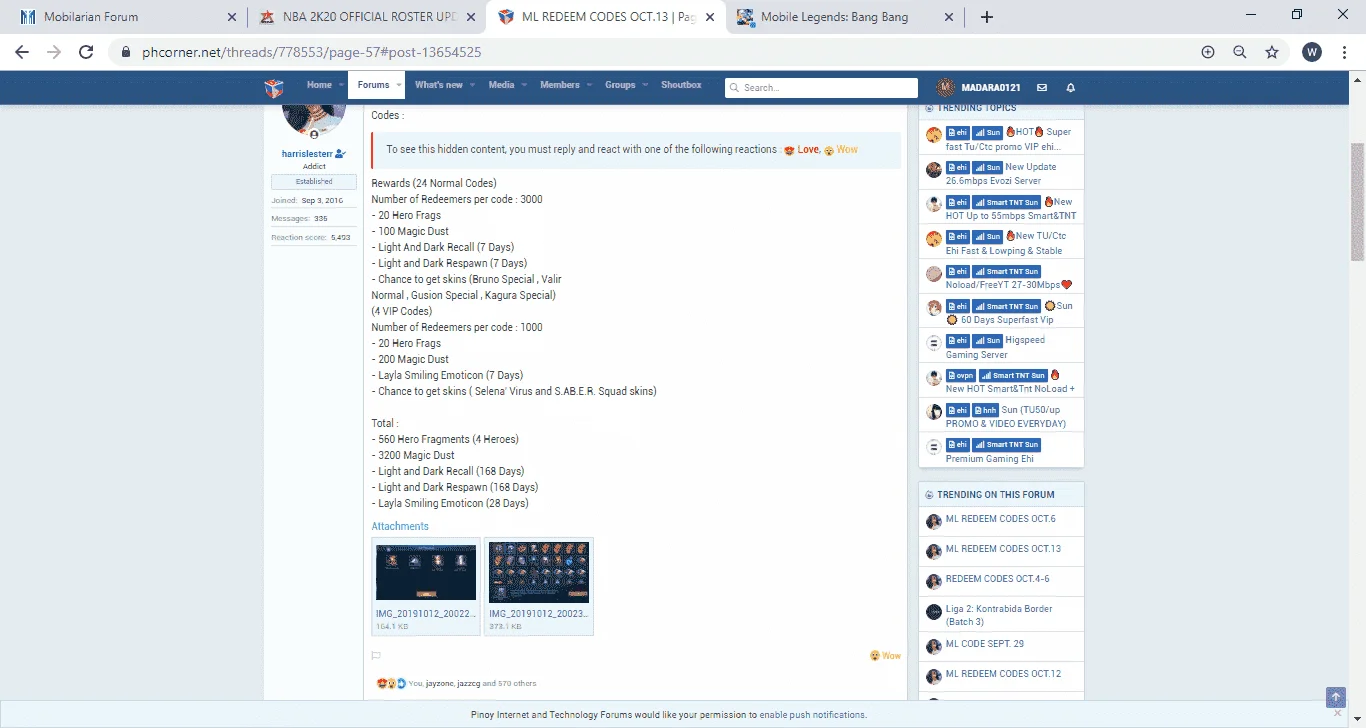Open trending thread ML REDEEM CODES OCT.6
The width and height of the screenshot is (1366, 728).
1000,519
